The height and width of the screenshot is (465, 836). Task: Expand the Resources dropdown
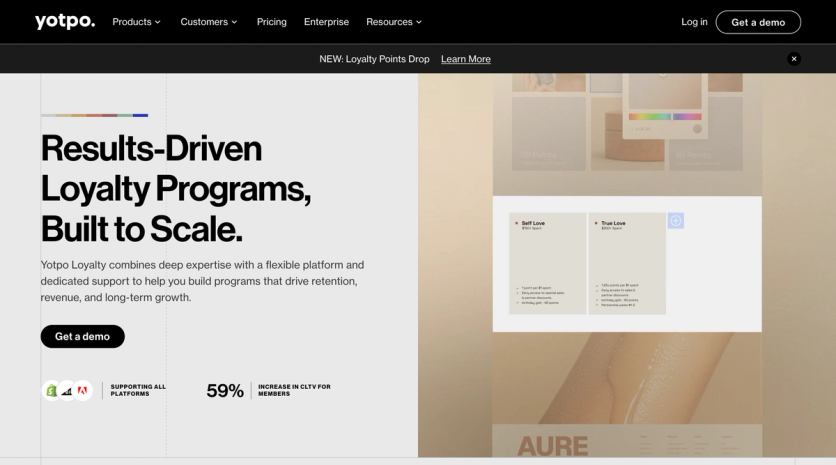pyautogui.click(x=394, y=22)
